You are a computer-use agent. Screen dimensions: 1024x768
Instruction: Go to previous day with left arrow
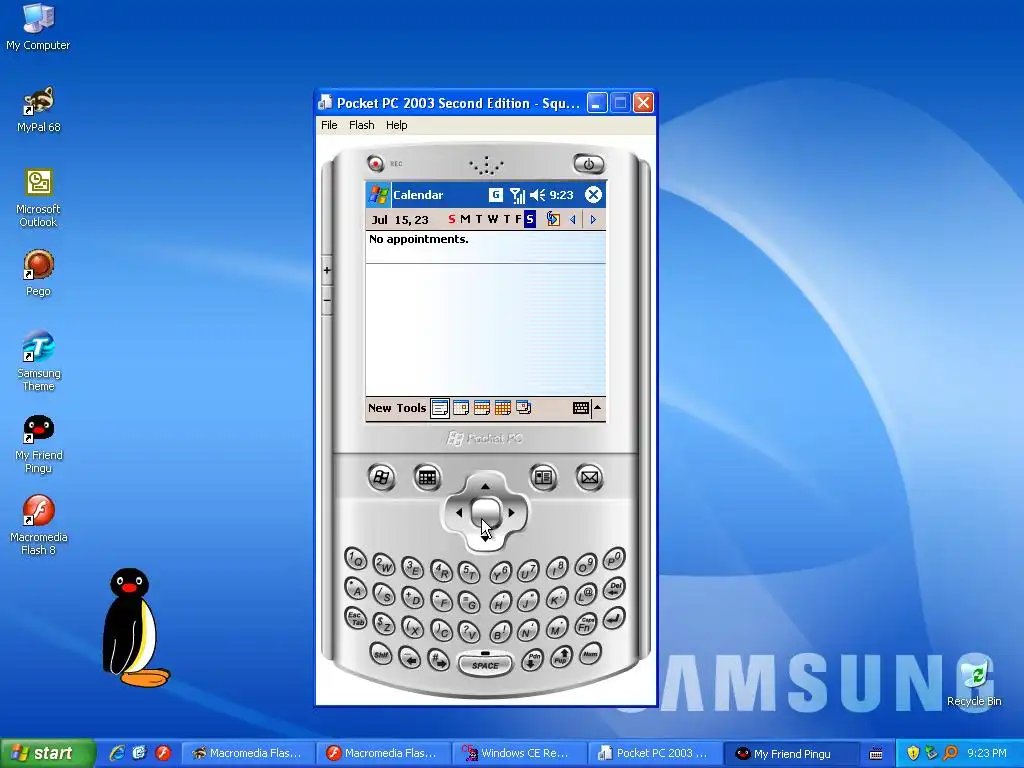(x=573, y=219)
